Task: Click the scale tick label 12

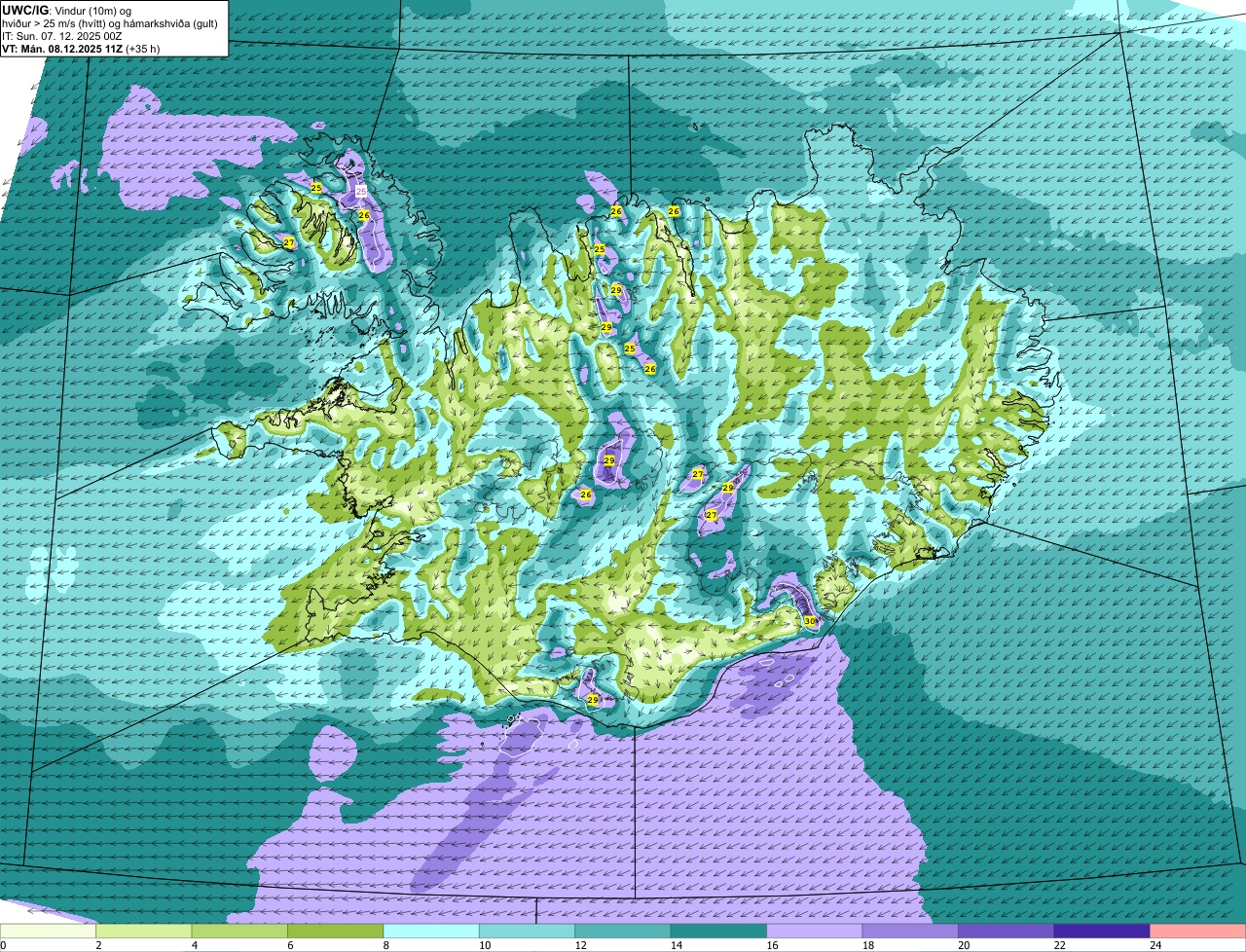Action: click(580, 945)
